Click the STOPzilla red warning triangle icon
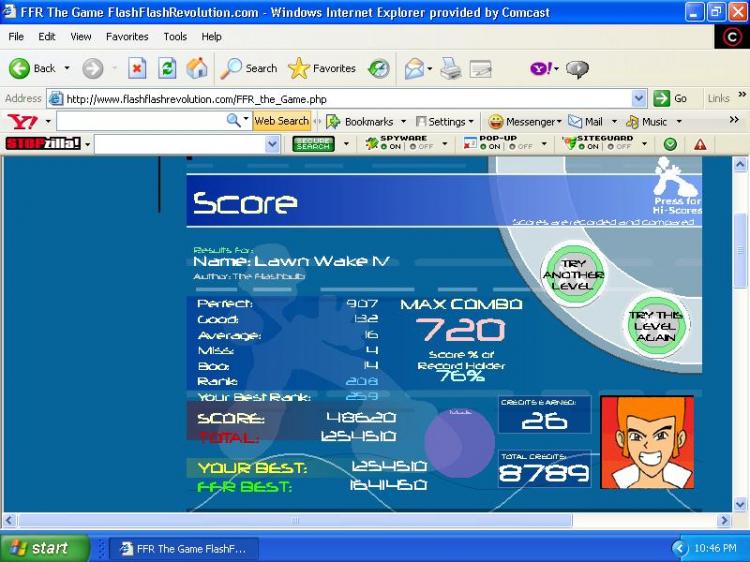The image size is (750, 562). 700,144
